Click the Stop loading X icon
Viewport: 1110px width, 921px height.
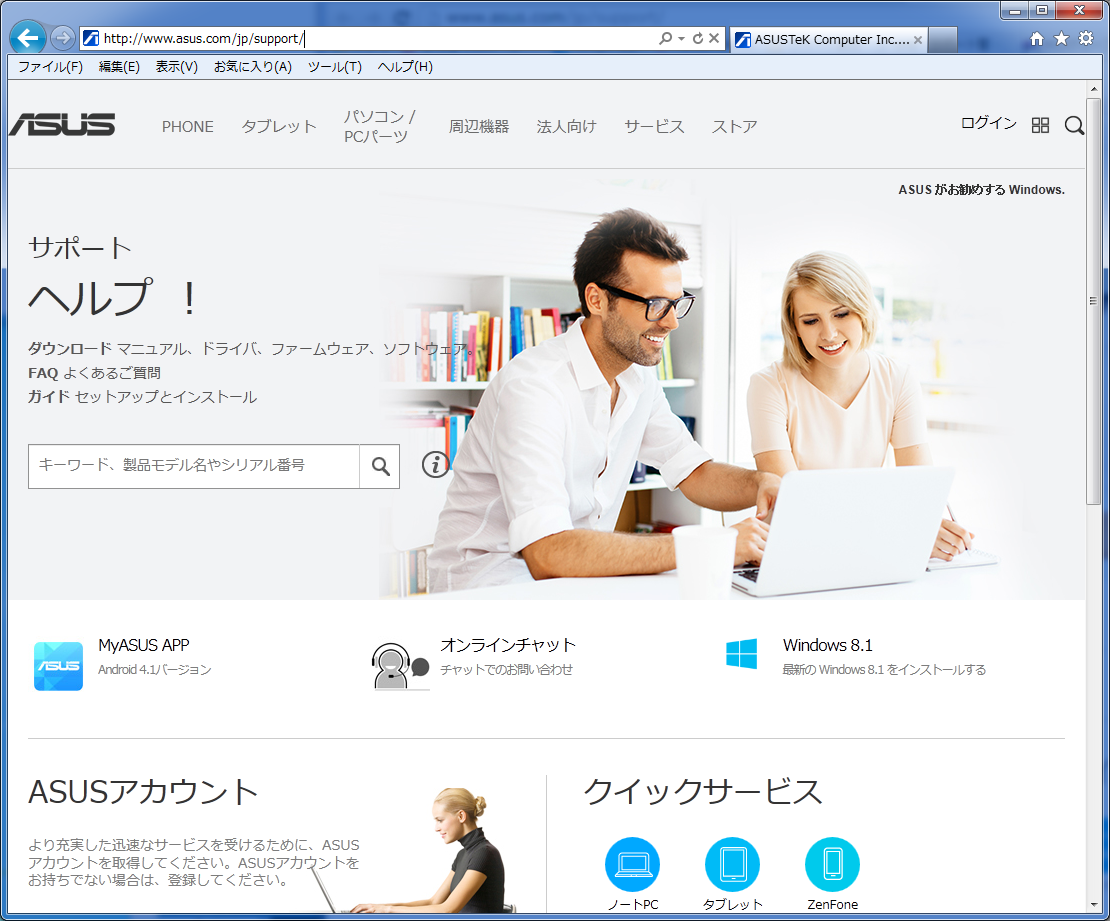(x=714, y=38)
